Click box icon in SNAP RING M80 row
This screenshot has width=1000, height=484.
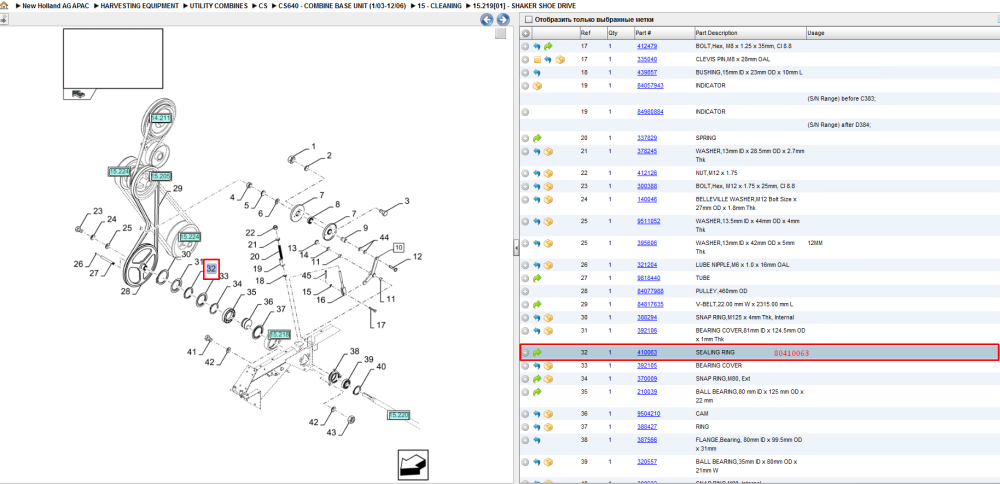click(548, 379)
